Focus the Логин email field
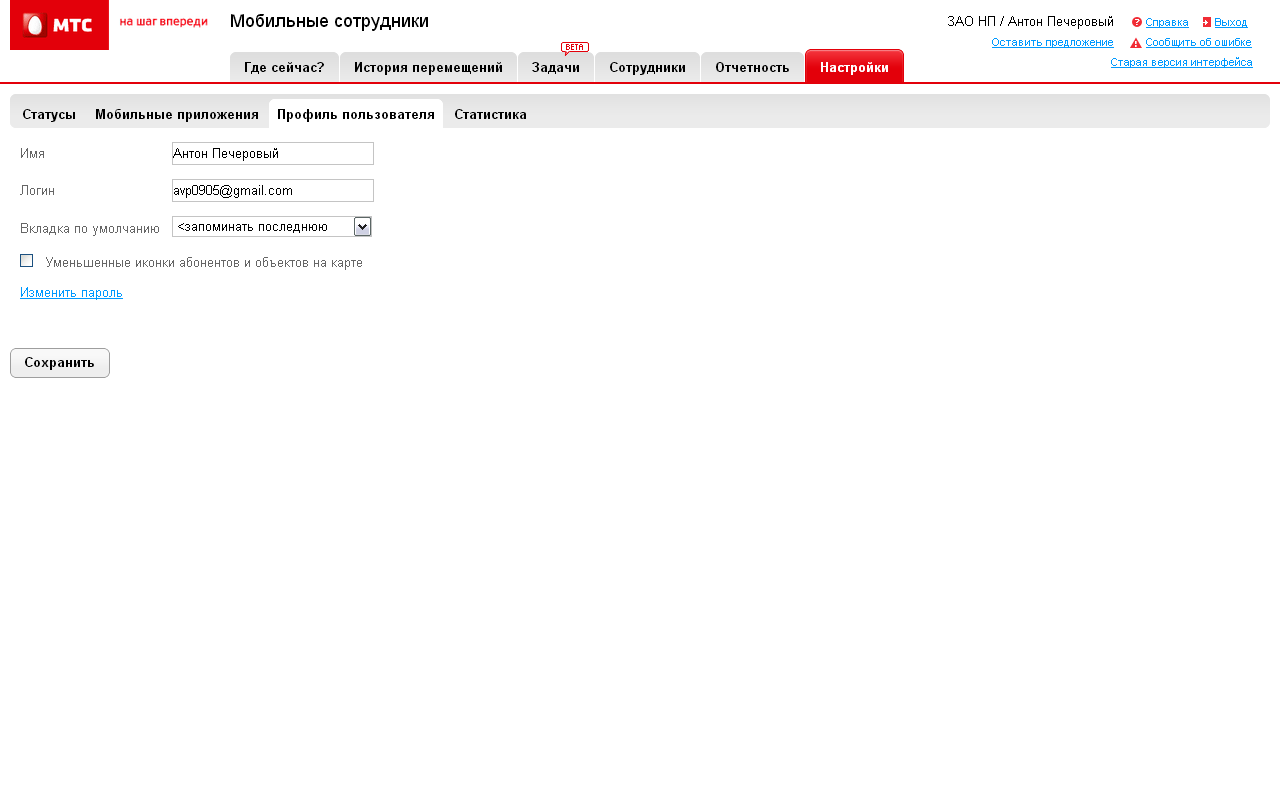This screenshot has width=1280, height=800. click(x=272, y=190)
